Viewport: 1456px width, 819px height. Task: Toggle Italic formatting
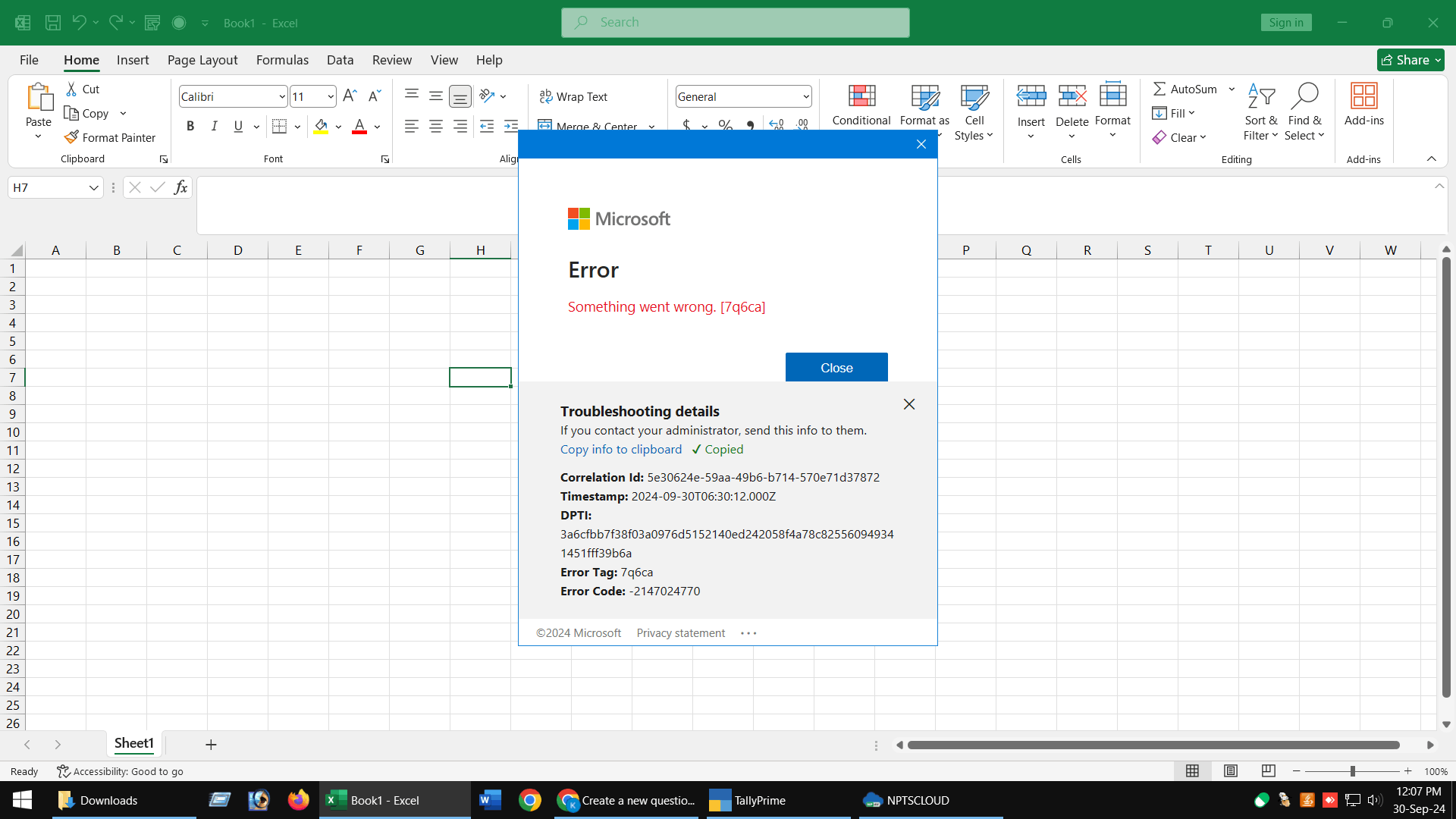click(215, 127)
